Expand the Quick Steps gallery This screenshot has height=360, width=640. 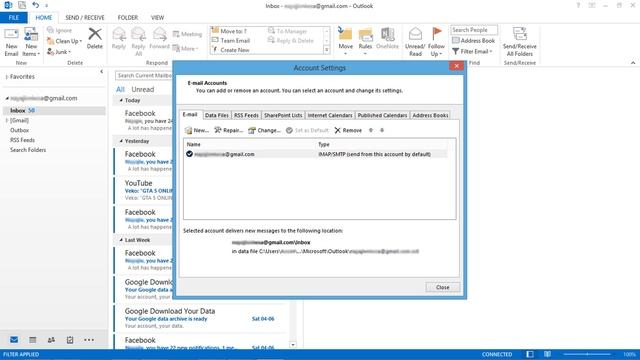pos(327,50)
